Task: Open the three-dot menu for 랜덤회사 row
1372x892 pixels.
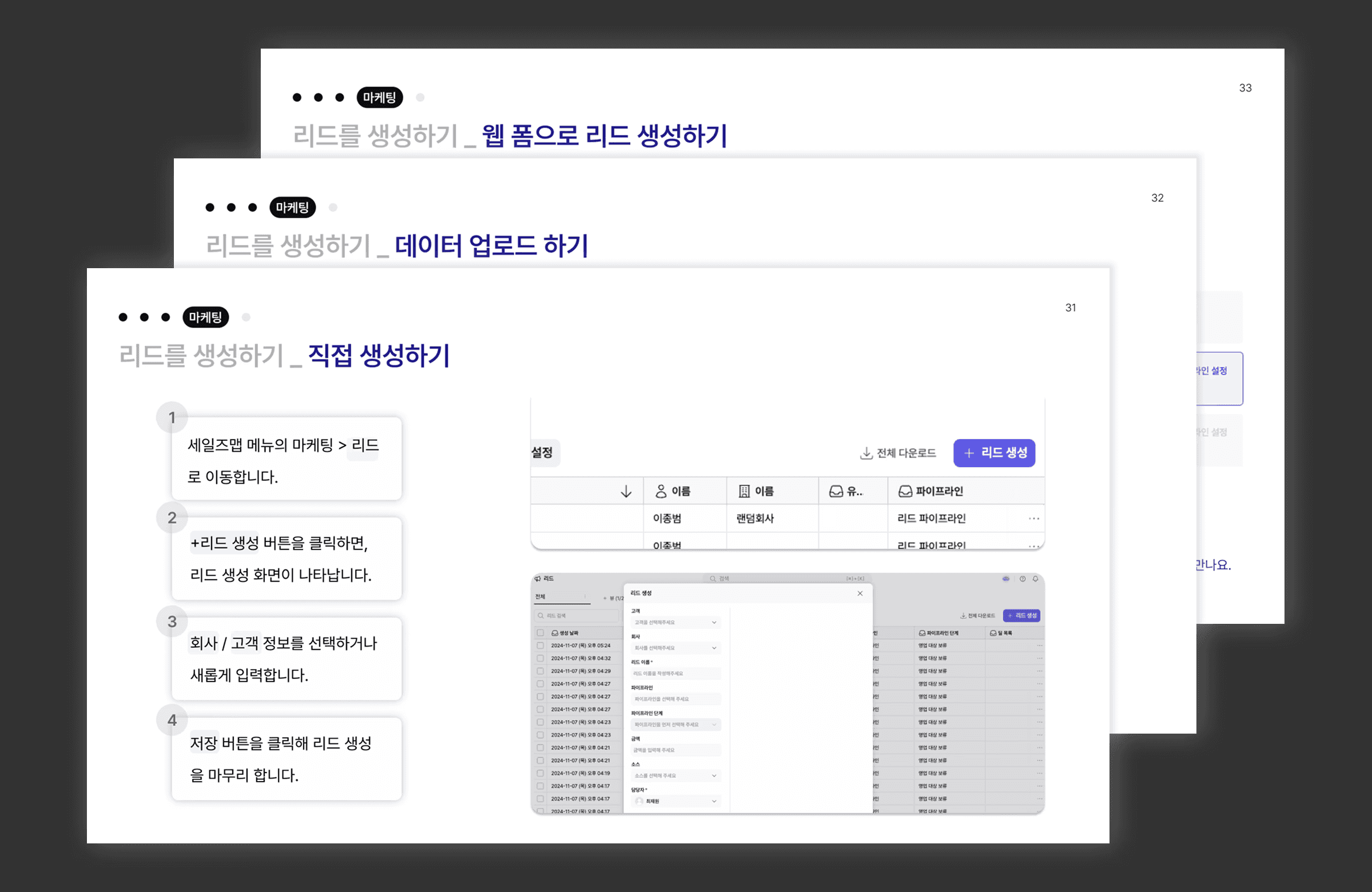Action: click(x=1033, y=519)
